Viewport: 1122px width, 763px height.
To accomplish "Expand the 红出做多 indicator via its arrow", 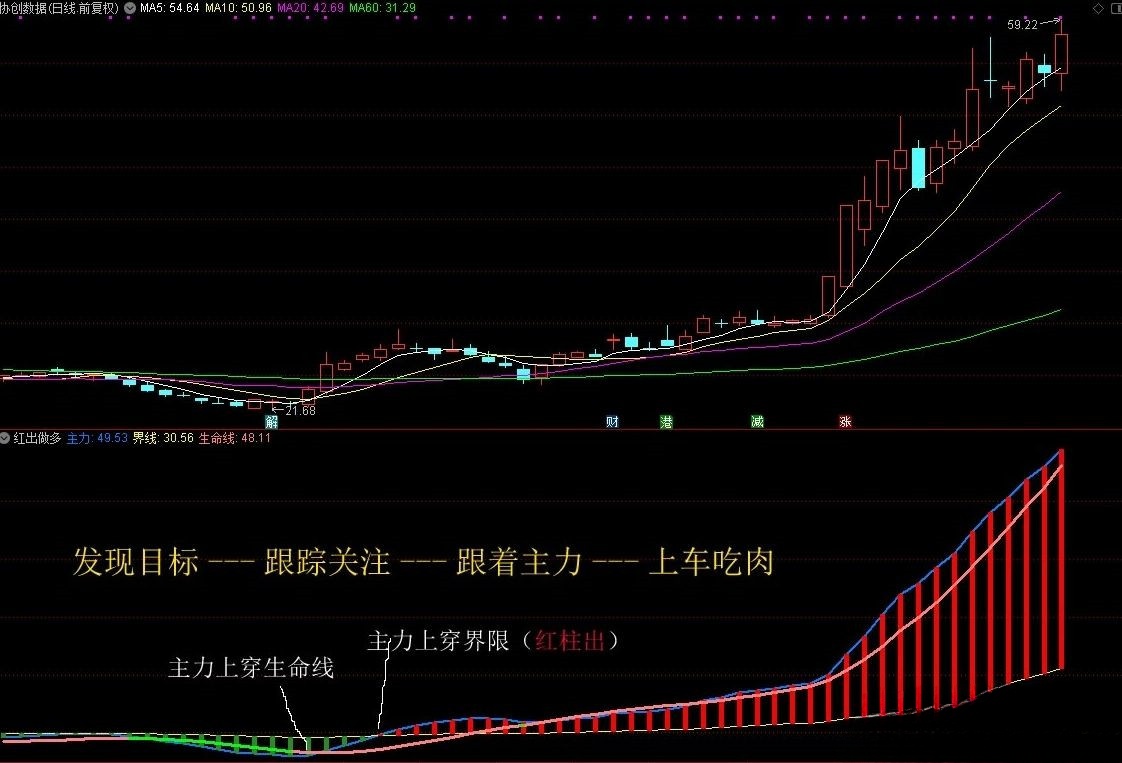I will [x=6, y=437].
